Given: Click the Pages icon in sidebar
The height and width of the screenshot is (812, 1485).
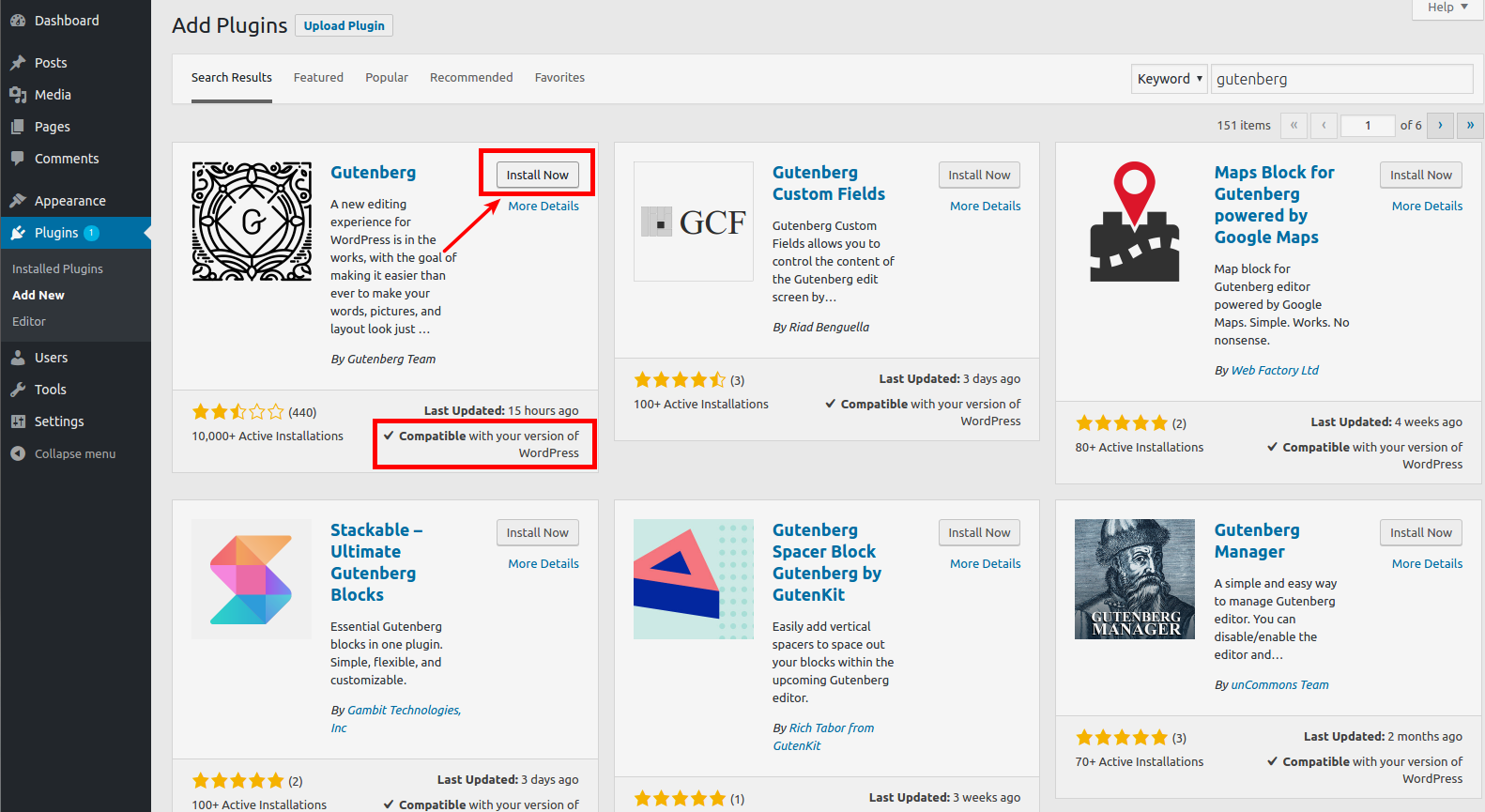Looking at the screenshot, I should (x=18, y=127).
